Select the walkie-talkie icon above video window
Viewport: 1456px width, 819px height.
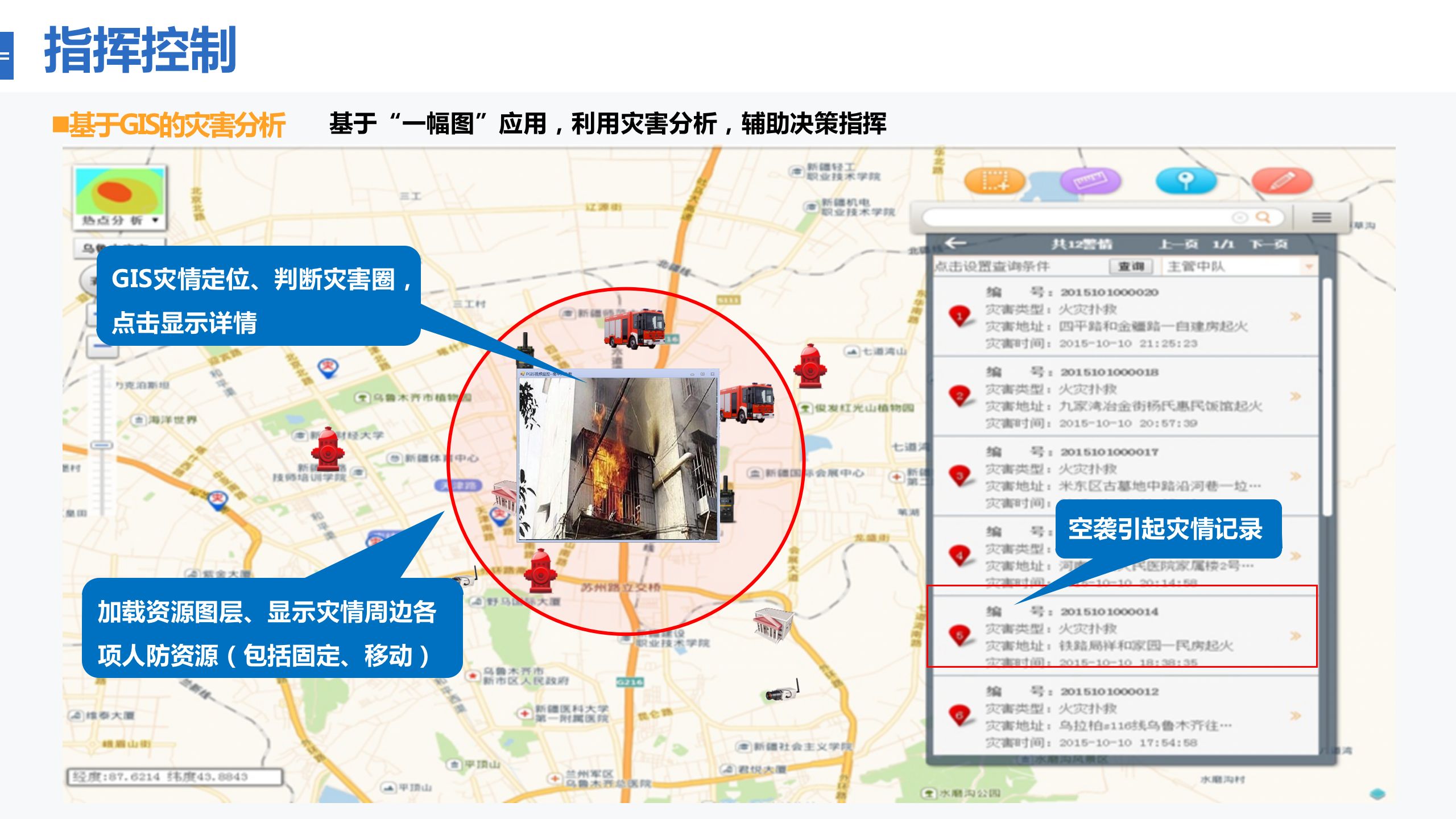pos(524,351)
